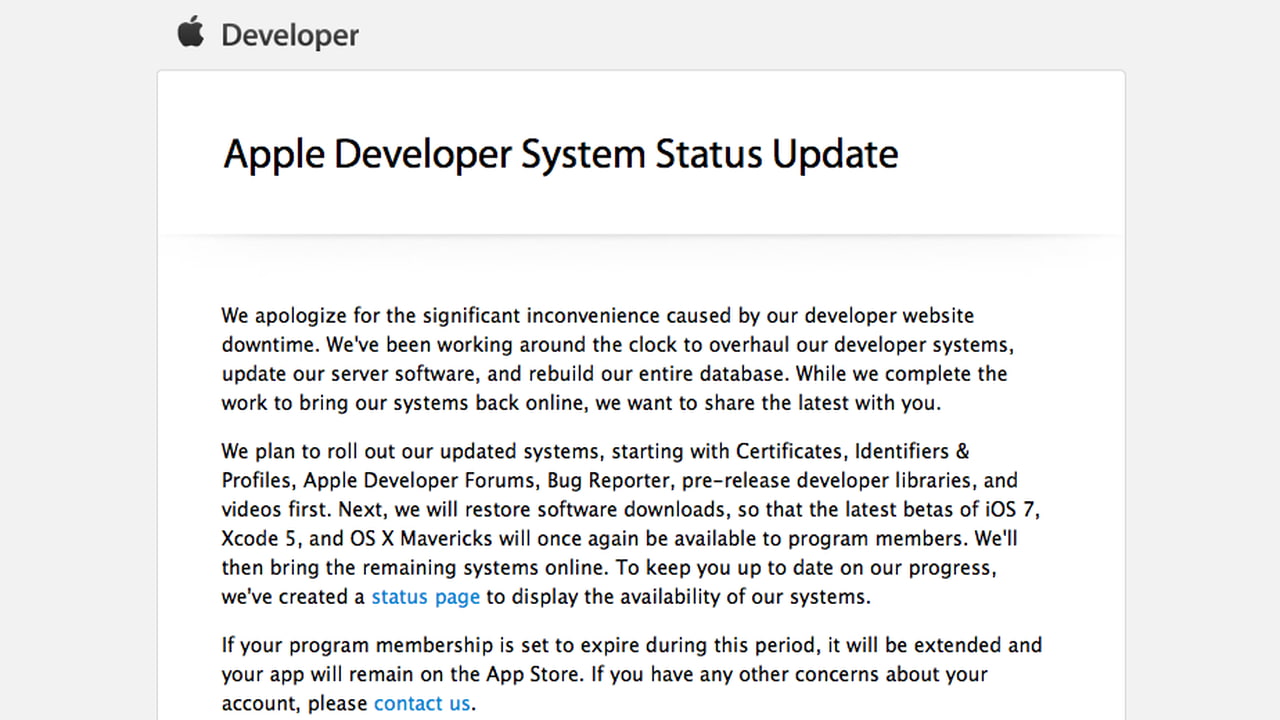1280x720 pixels.
Task: Follow the contact us link
Action: tap(421, 703)
